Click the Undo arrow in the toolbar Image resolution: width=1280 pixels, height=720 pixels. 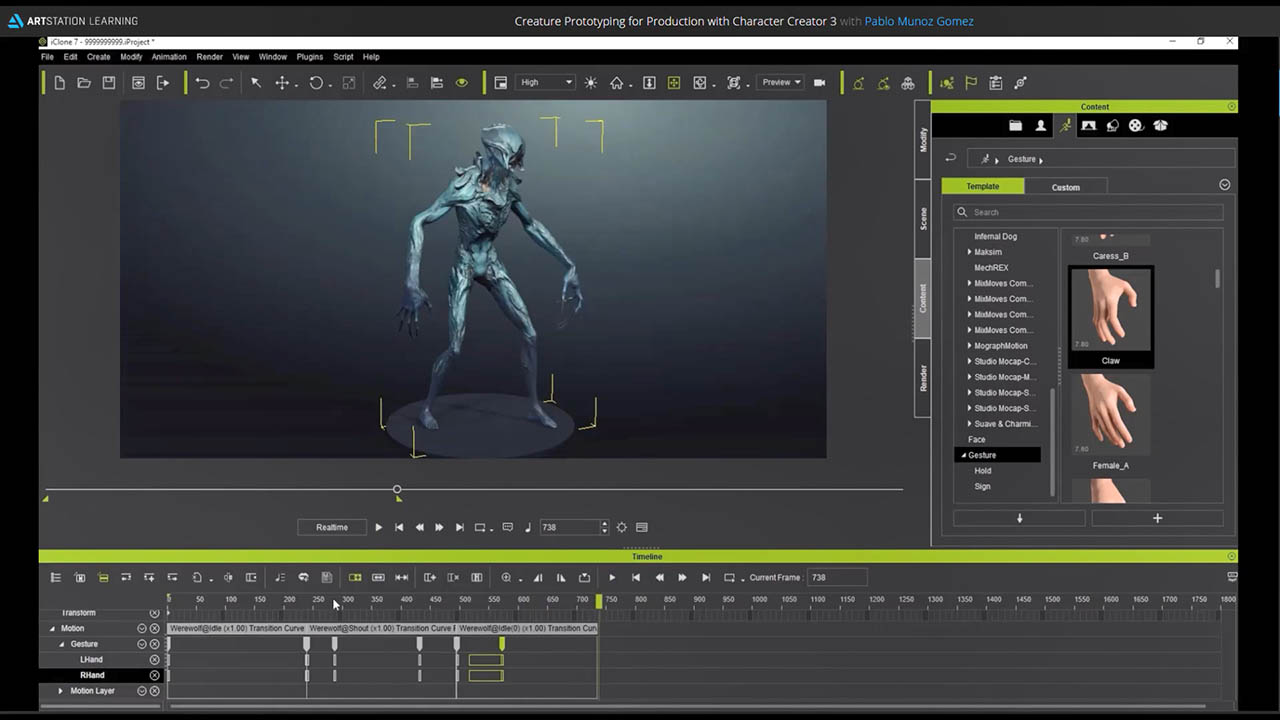(x=203, y=83)
